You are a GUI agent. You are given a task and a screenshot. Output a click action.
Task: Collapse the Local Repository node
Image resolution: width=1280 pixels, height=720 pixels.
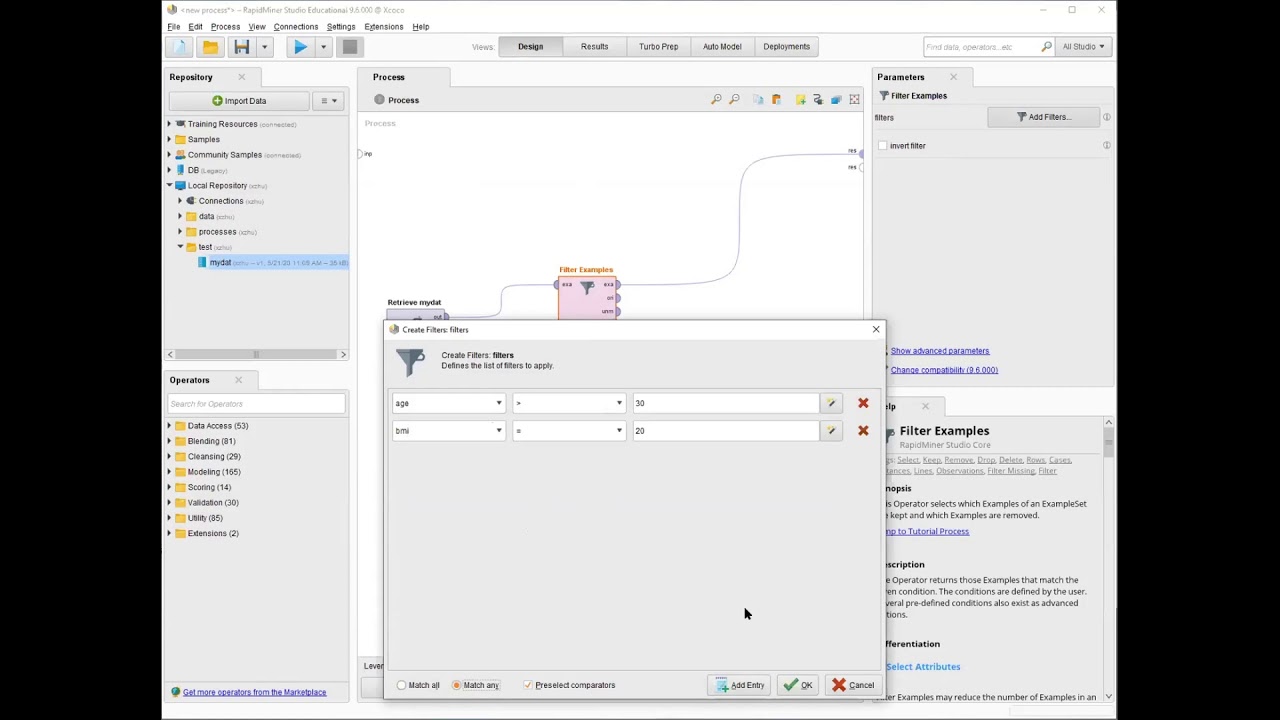[x=170, y=186]
